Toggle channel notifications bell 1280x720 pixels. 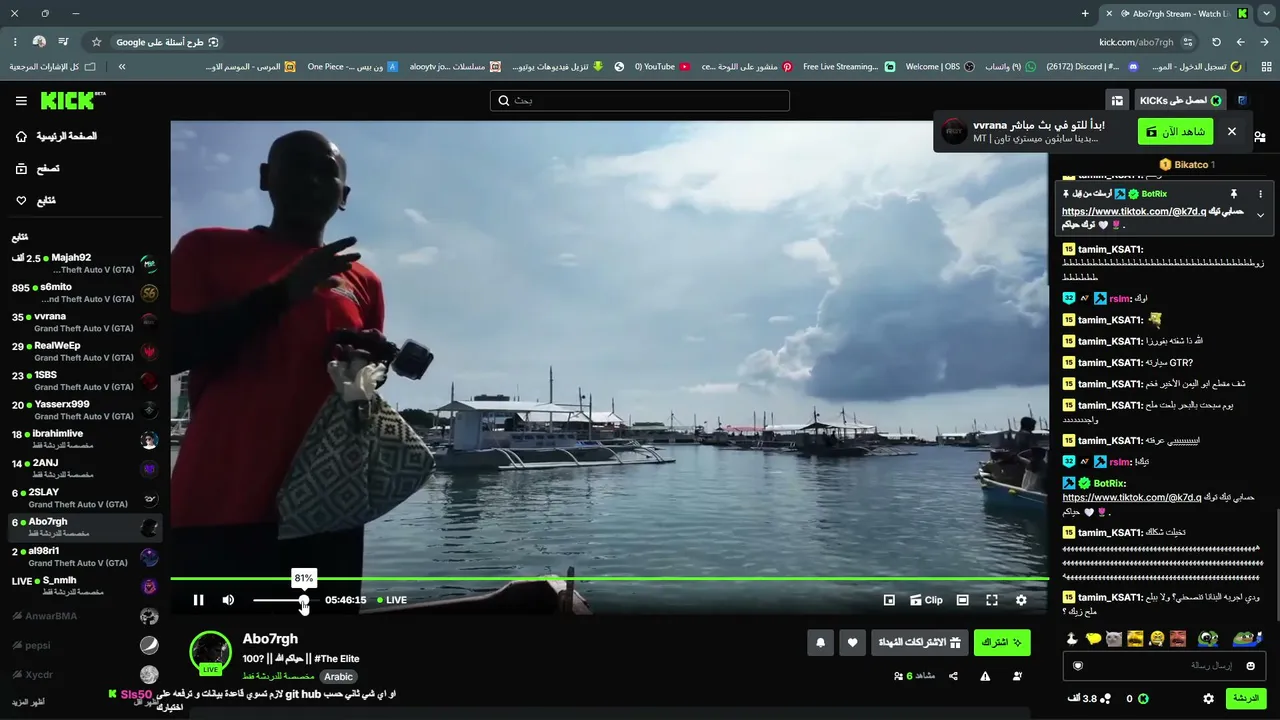[821, 642]
